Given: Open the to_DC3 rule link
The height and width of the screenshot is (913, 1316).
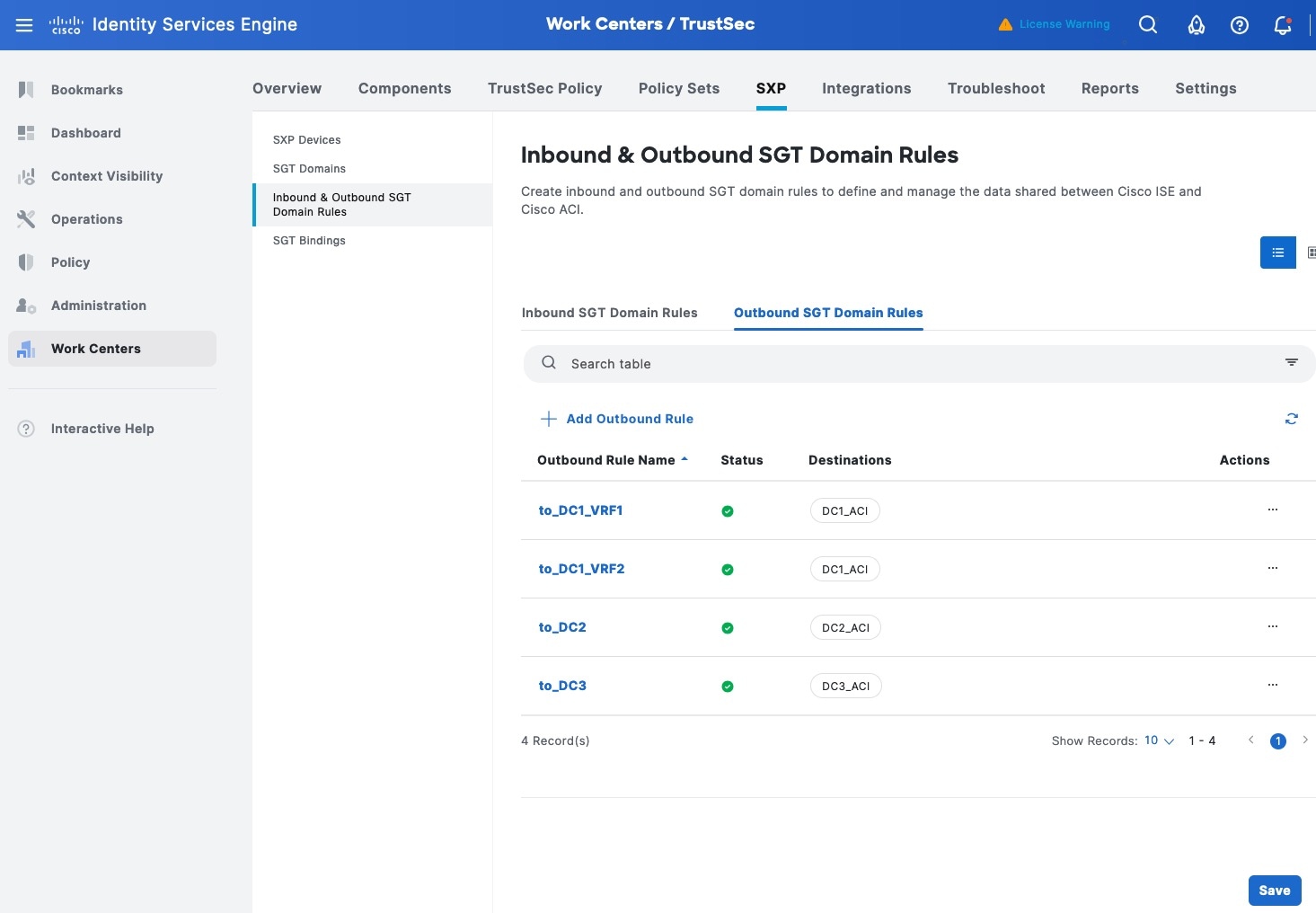Looking at the screenshot, I should [562, 686].
